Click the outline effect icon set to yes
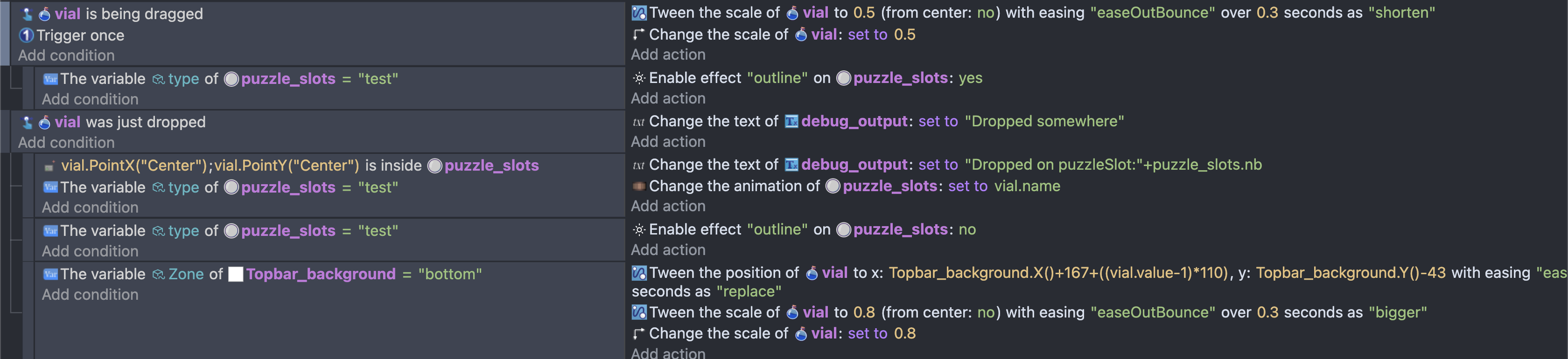Image resolution: width=1568 pixels, height=359 pixels. (638, 78)
